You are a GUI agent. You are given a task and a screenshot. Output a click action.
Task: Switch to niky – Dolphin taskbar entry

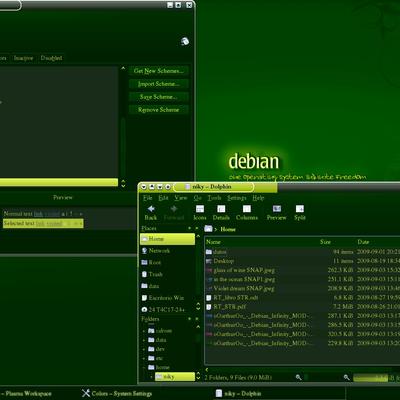click(x=239, y=394)
